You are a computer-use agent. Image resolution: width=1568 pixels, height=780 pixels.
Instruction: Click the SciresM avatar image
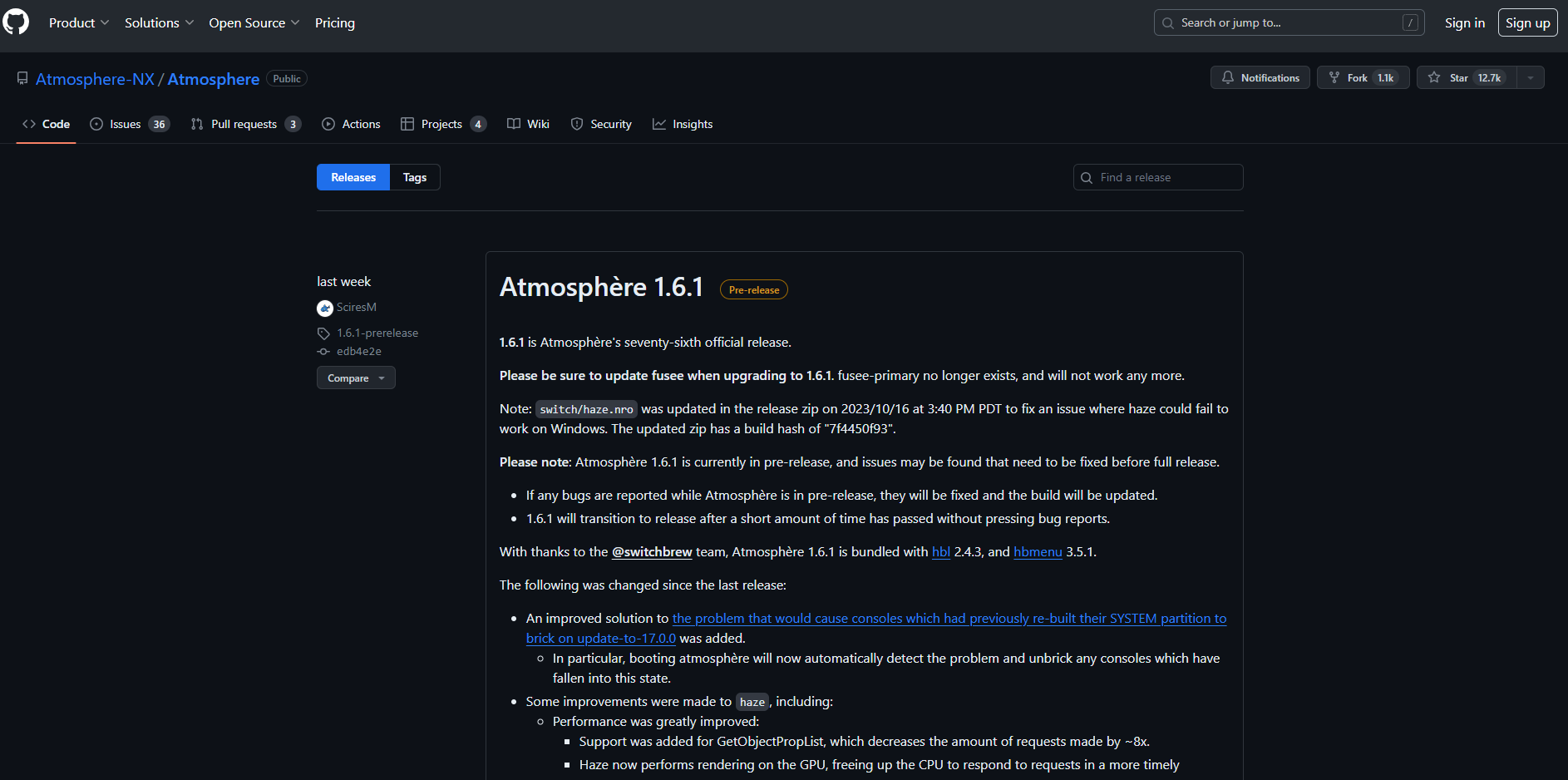click(325, 308)
